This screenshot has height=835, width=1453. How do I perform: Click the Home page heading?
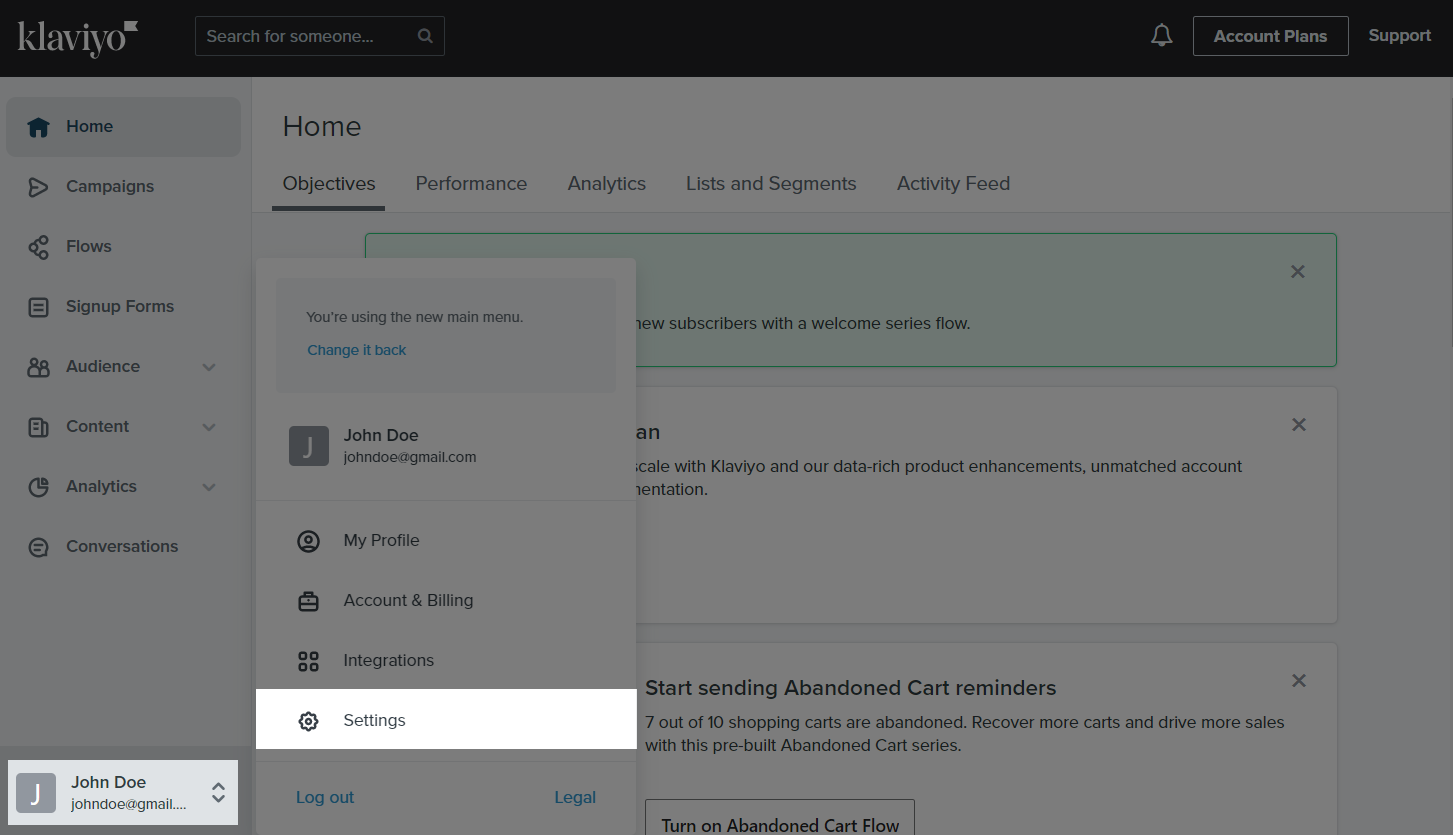[322, 126]
